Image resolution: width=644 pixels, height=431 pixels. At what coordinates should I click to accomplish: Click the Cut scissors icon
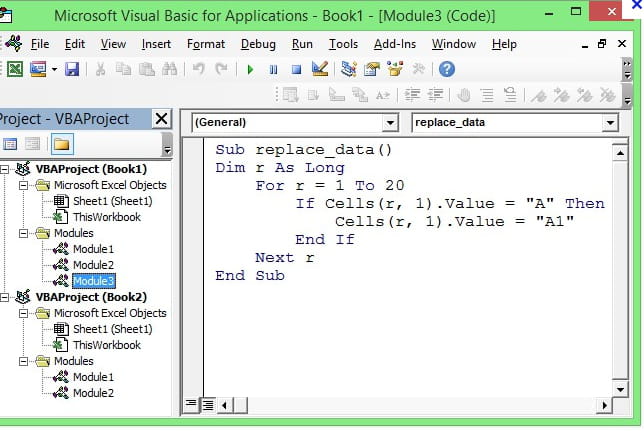click(x=100, y=69)
